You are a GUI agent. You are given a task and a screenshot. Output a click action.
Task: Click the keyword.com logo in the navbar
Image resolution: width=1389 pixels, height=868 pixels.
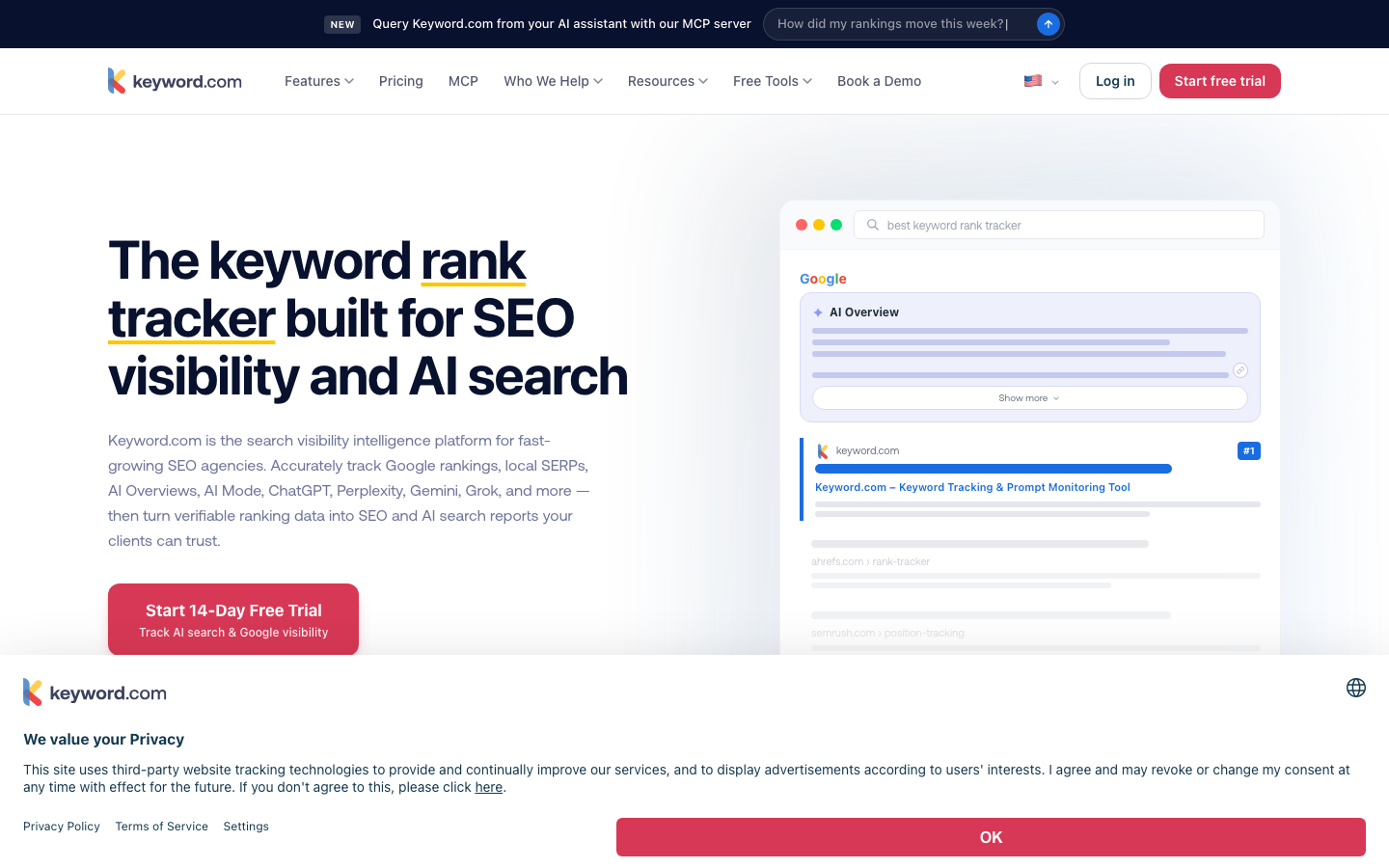(175, 81)
